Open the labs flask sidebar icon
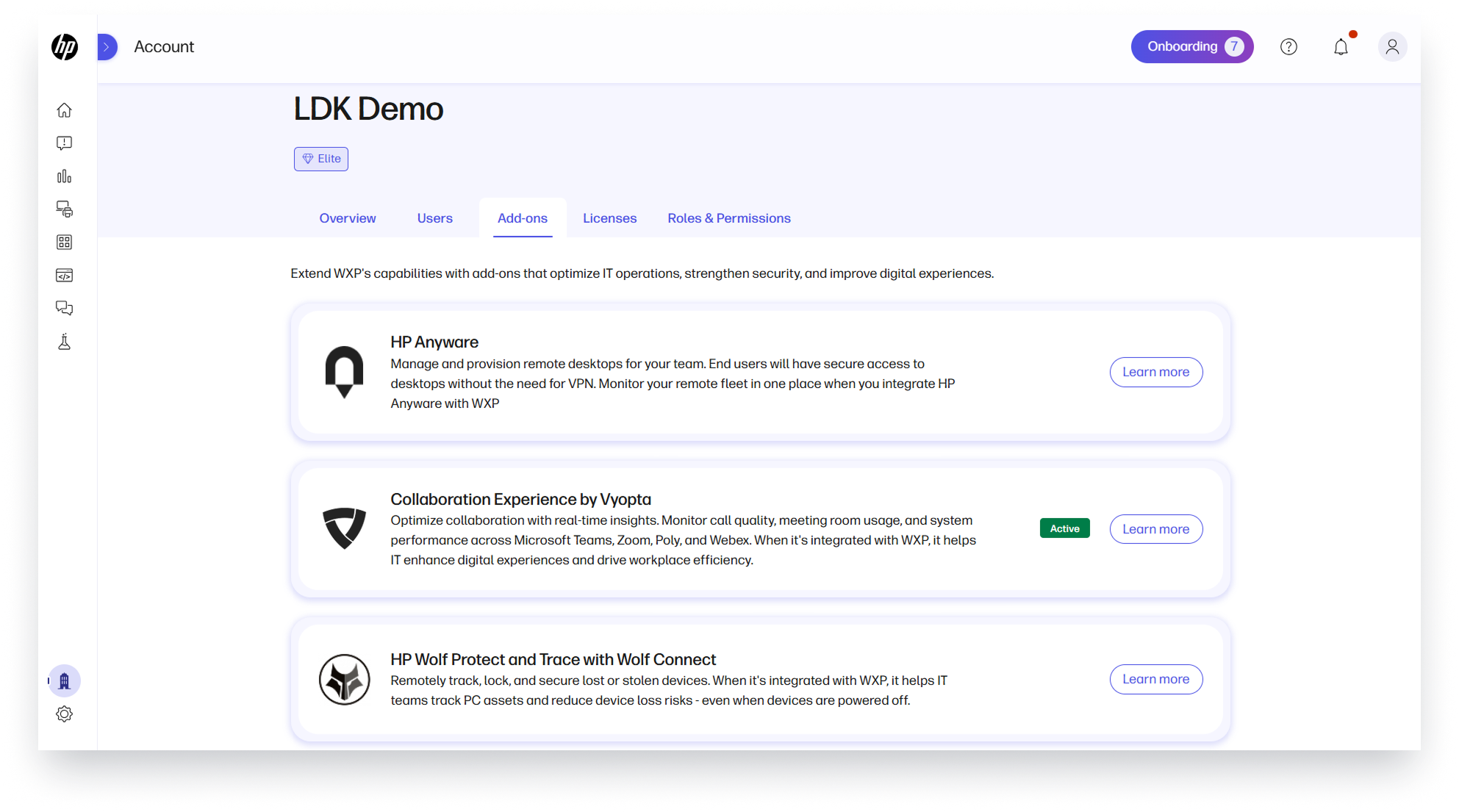The width and height of the screenshot is (1459, 812). tap(65, 342)
